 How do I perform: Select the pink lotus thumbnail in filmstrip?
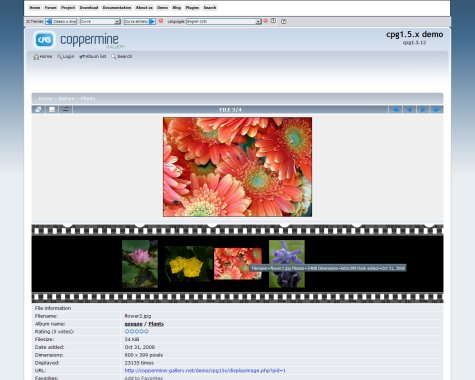click(140, 264)
